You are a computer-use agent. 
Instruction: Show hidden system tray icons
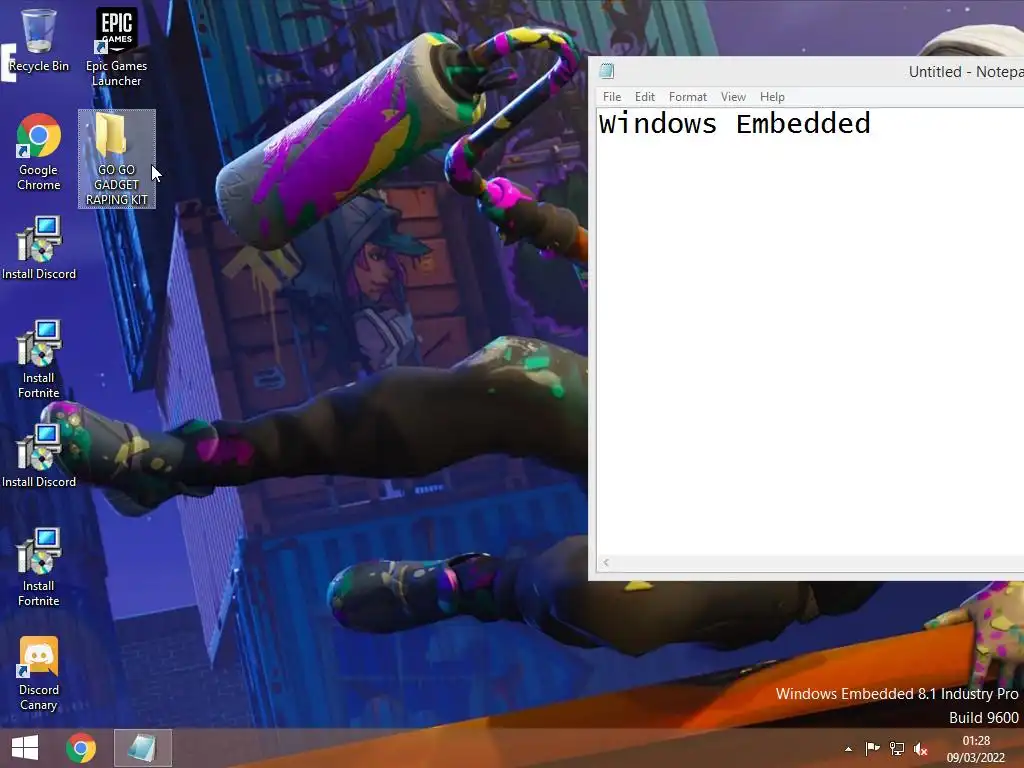[848, 749]
